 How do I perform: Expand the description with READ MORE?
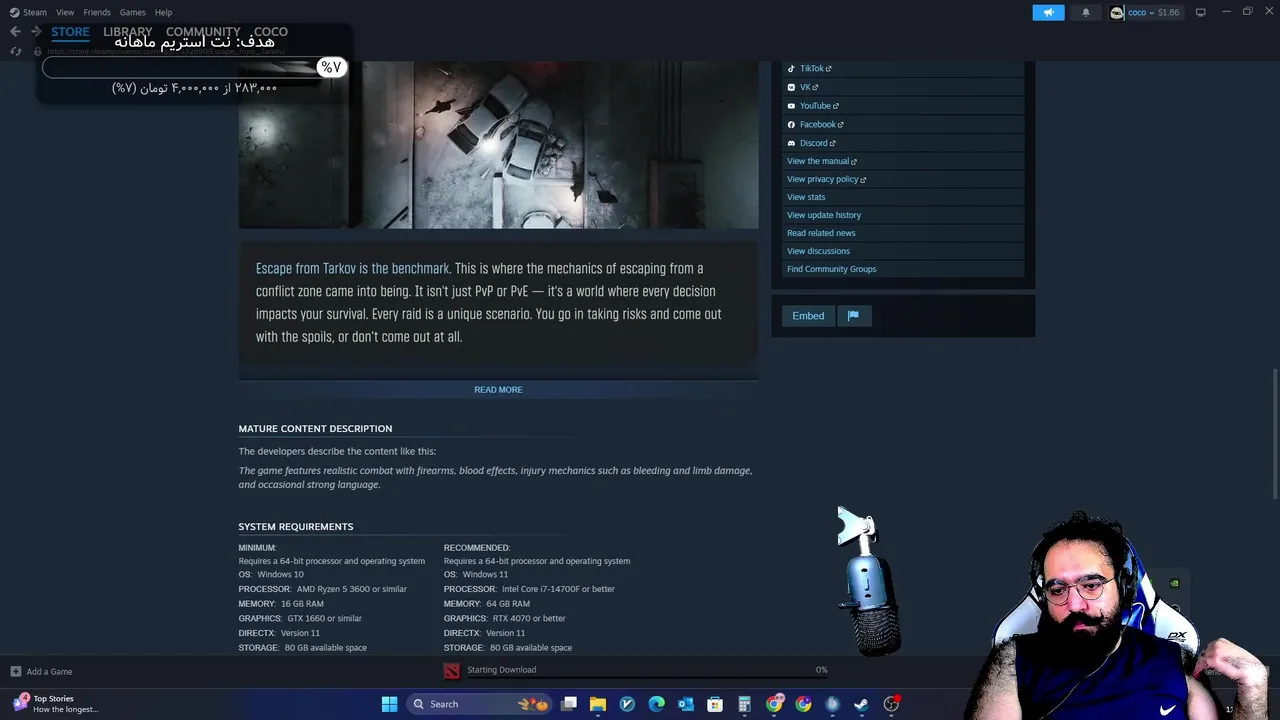[x=498, y=390]
